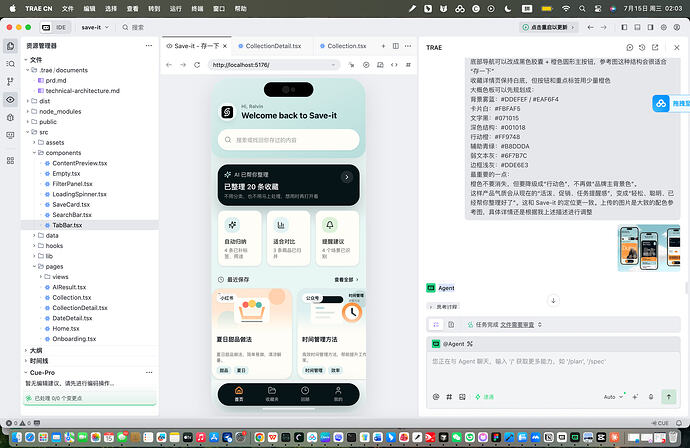Screen dimensions: 690x448
Task: Click the # context icon in chat input
Action: point(449,397)
